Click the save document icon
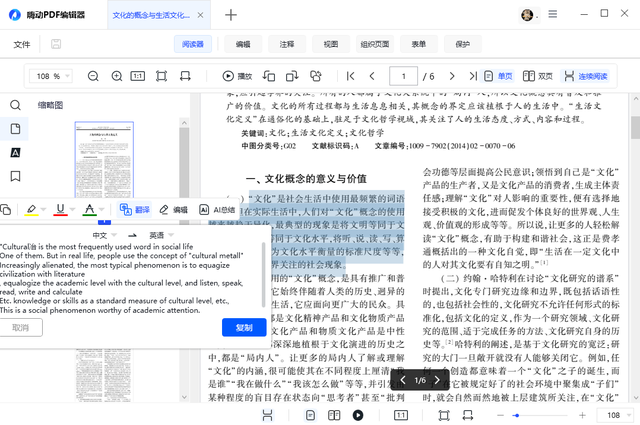The image size is (640, 425). tap(56, 44)
